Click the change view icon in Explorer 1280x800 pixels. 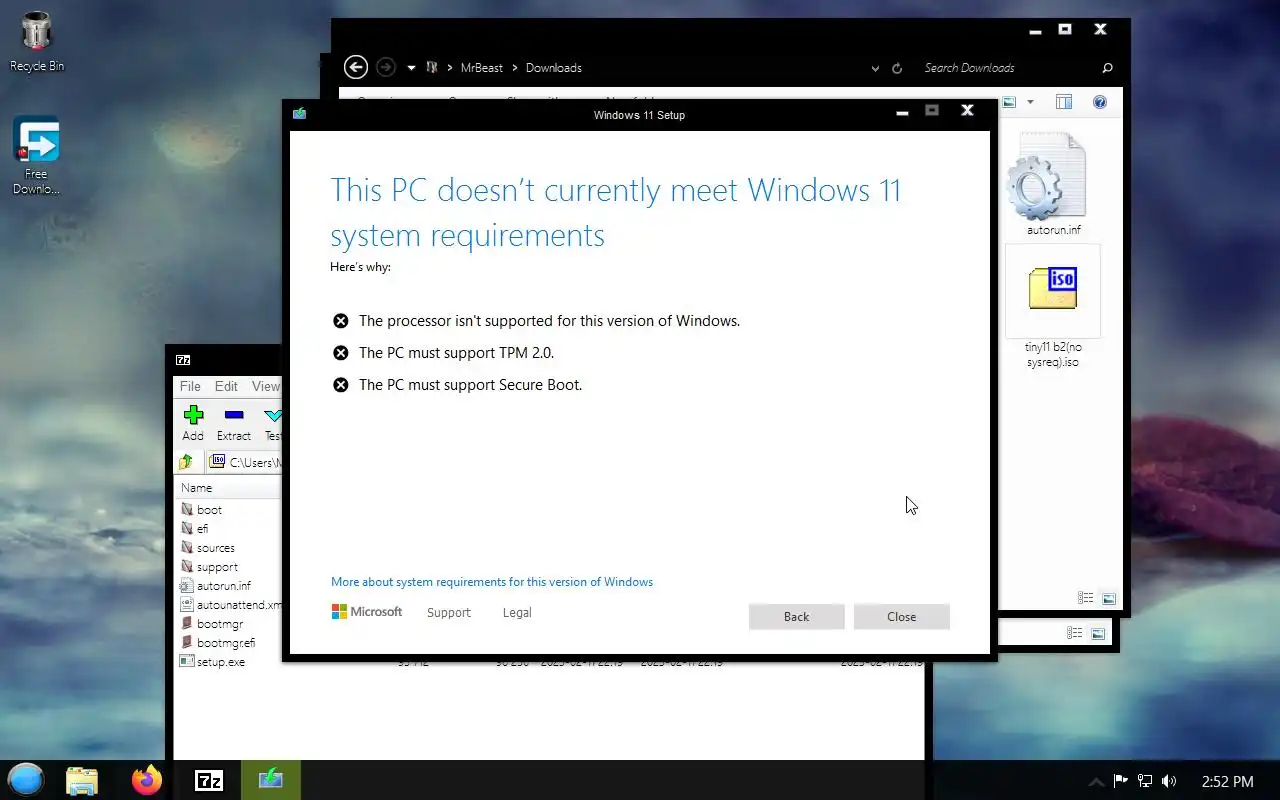pyautogui.click(x=1009, y=102)
